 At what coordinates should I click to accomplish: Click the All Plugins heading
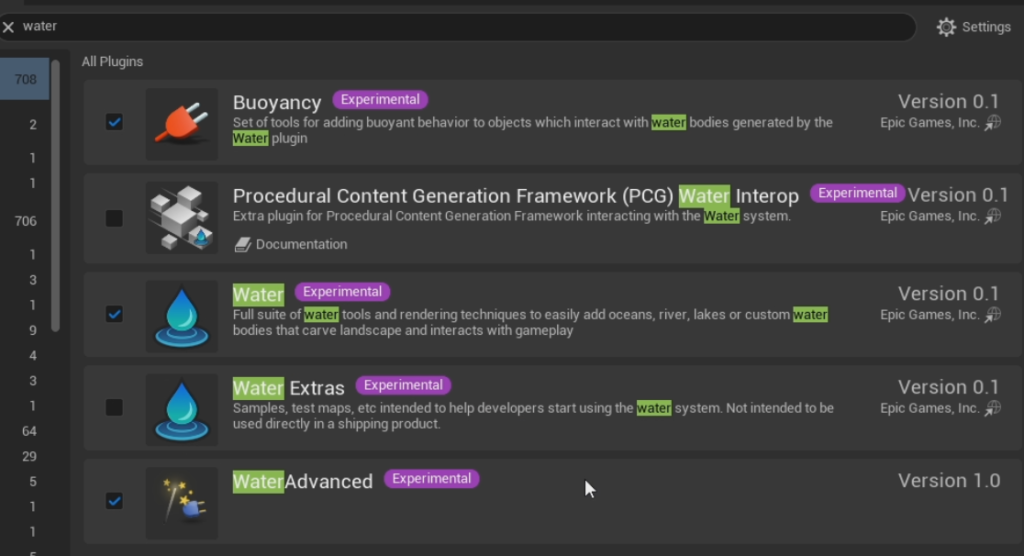coord(112,61)
